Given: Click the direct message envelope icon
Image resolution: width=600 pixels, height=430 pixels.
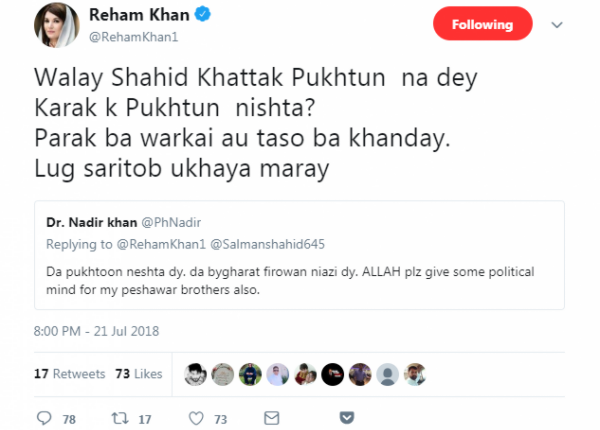Looking at the screenshot, I should coord(271,418).
